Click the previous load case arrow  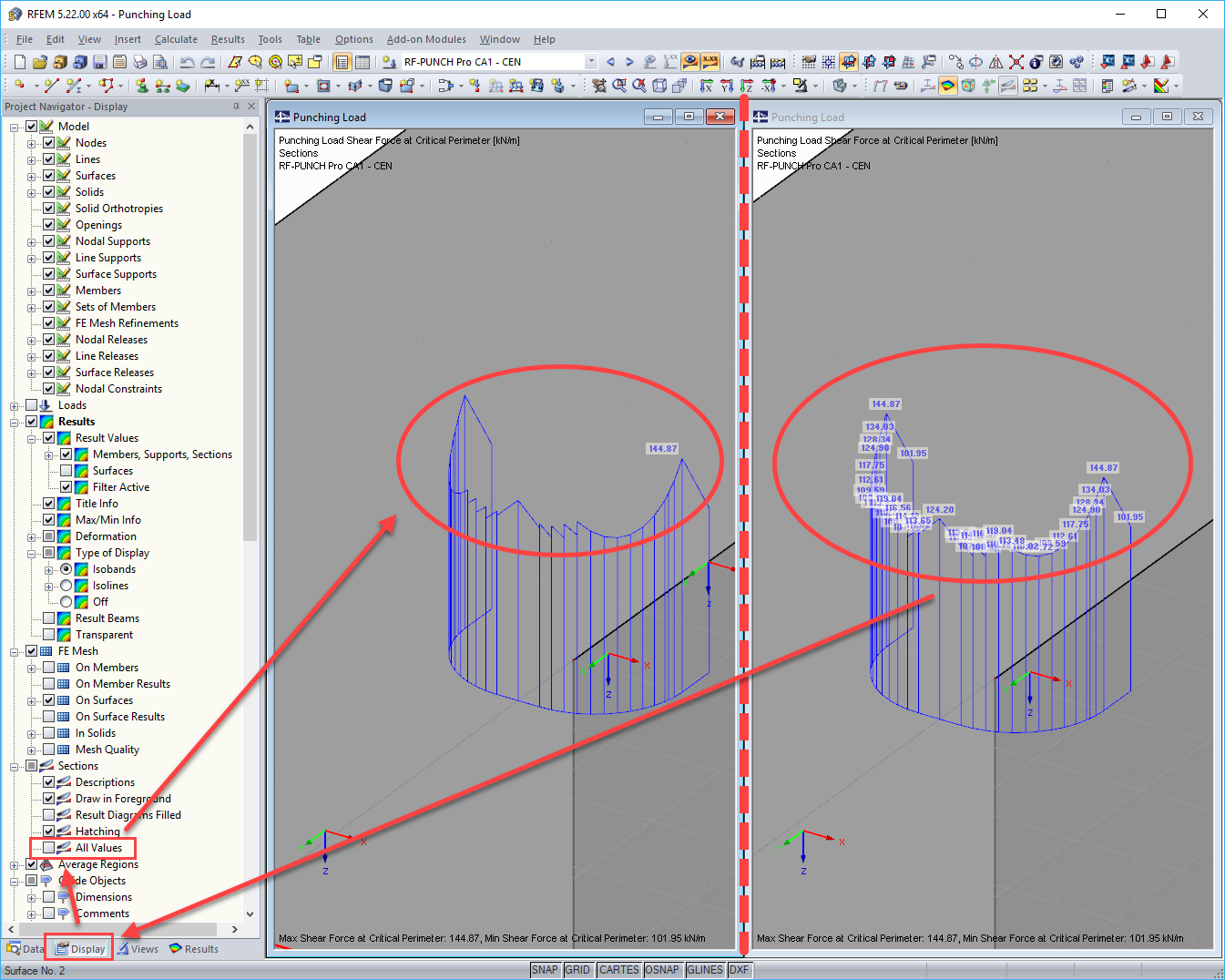(x=610, y=62)
